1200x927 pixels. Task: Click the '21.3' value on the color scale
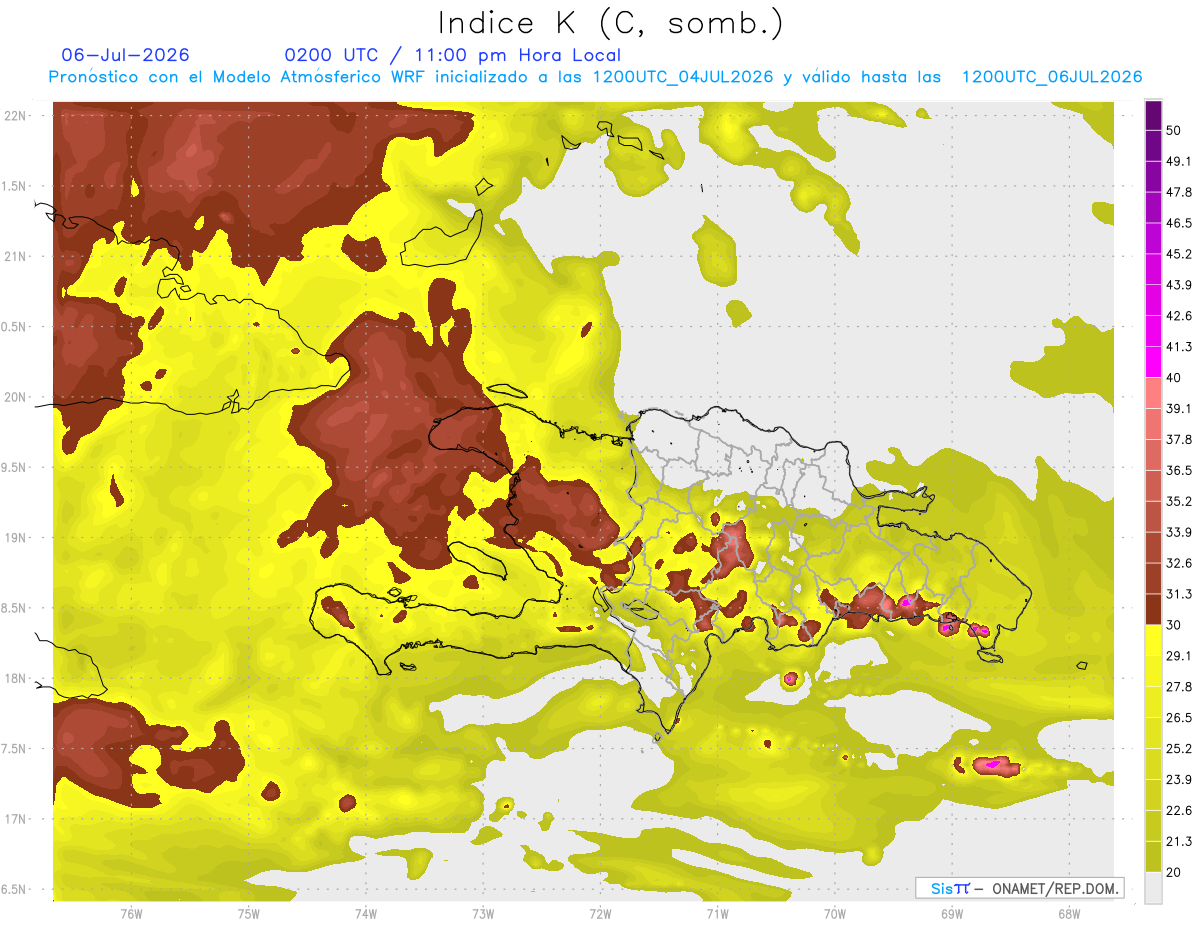click(1179, 841)
